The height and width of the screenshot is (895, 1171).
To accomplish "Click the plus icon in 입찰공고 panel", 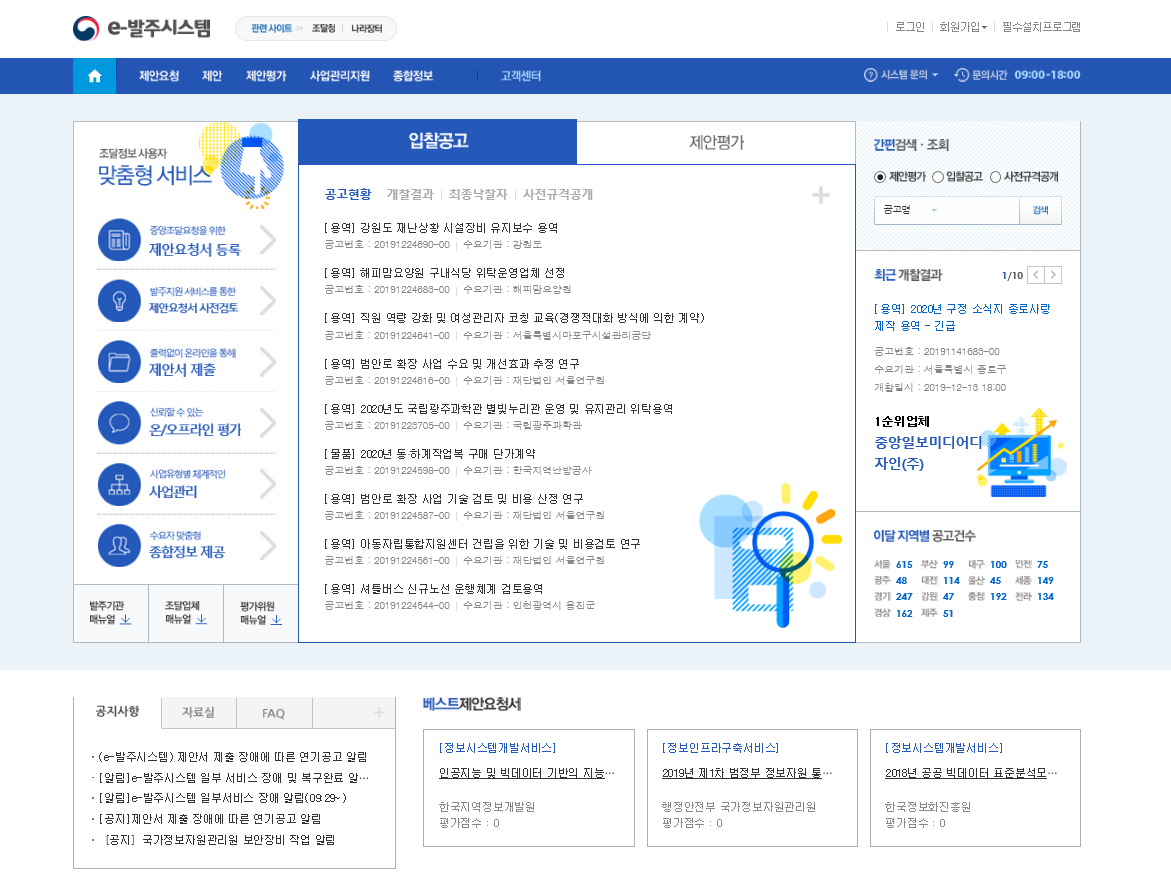I will pos(820,195).
